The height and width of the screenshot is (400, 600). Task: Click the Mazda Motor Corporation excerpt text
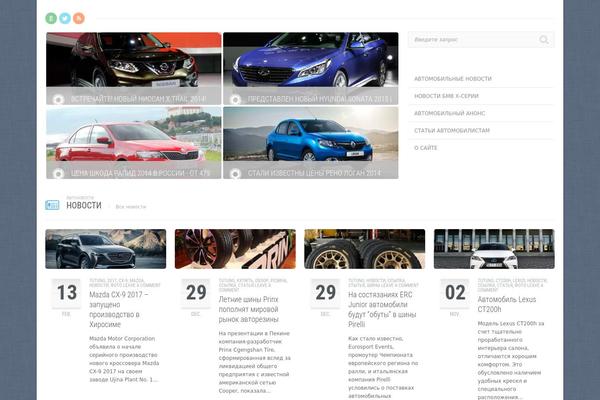pyautogui.click(x=124, y=359)
